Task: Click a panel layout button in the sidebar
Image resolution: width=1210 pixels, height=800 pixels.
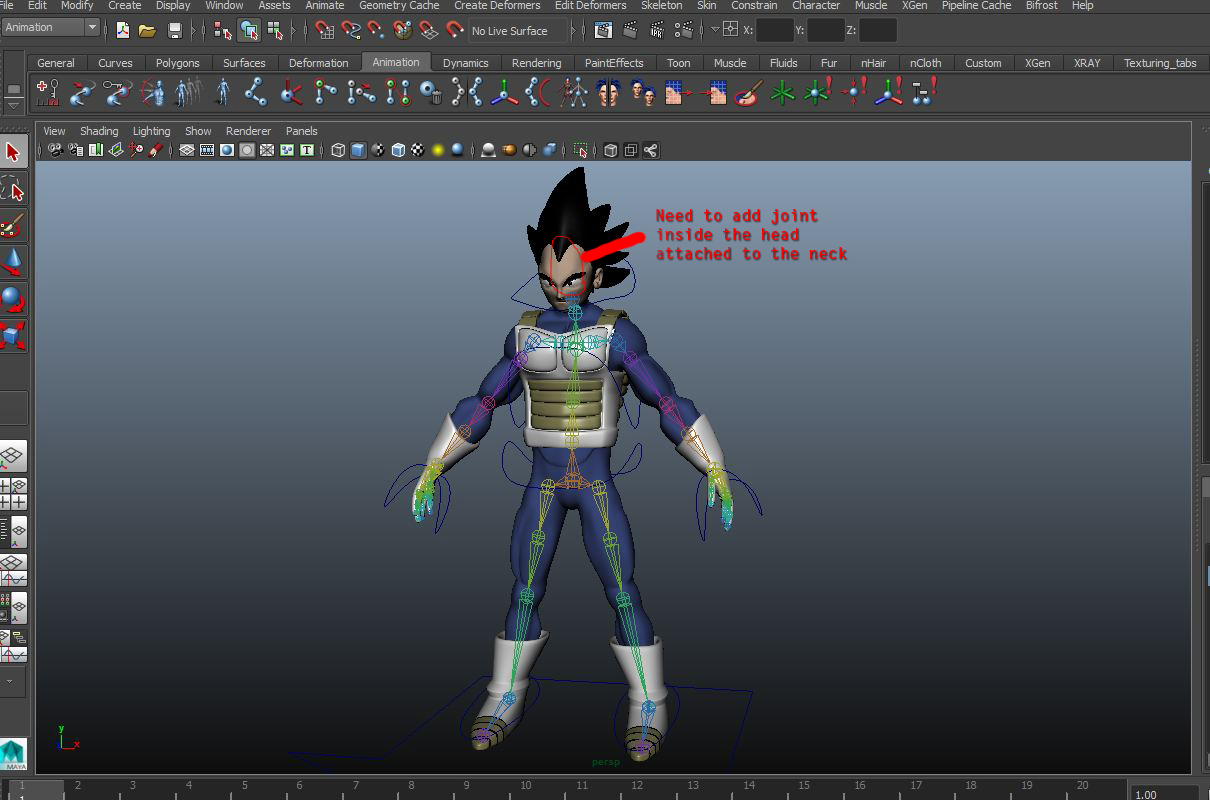Action: [13, 456]
